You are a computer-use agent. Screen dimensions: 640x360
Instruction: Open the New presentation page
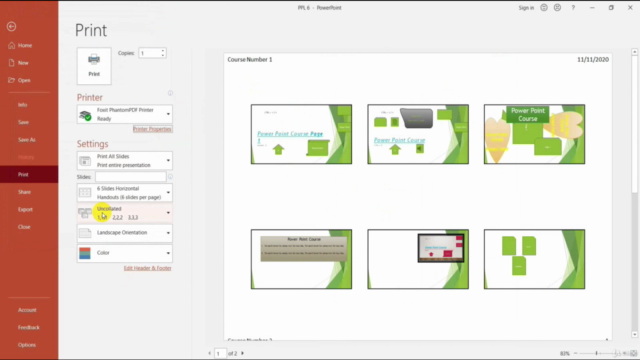pyautogui.click(x=23, y=63)
